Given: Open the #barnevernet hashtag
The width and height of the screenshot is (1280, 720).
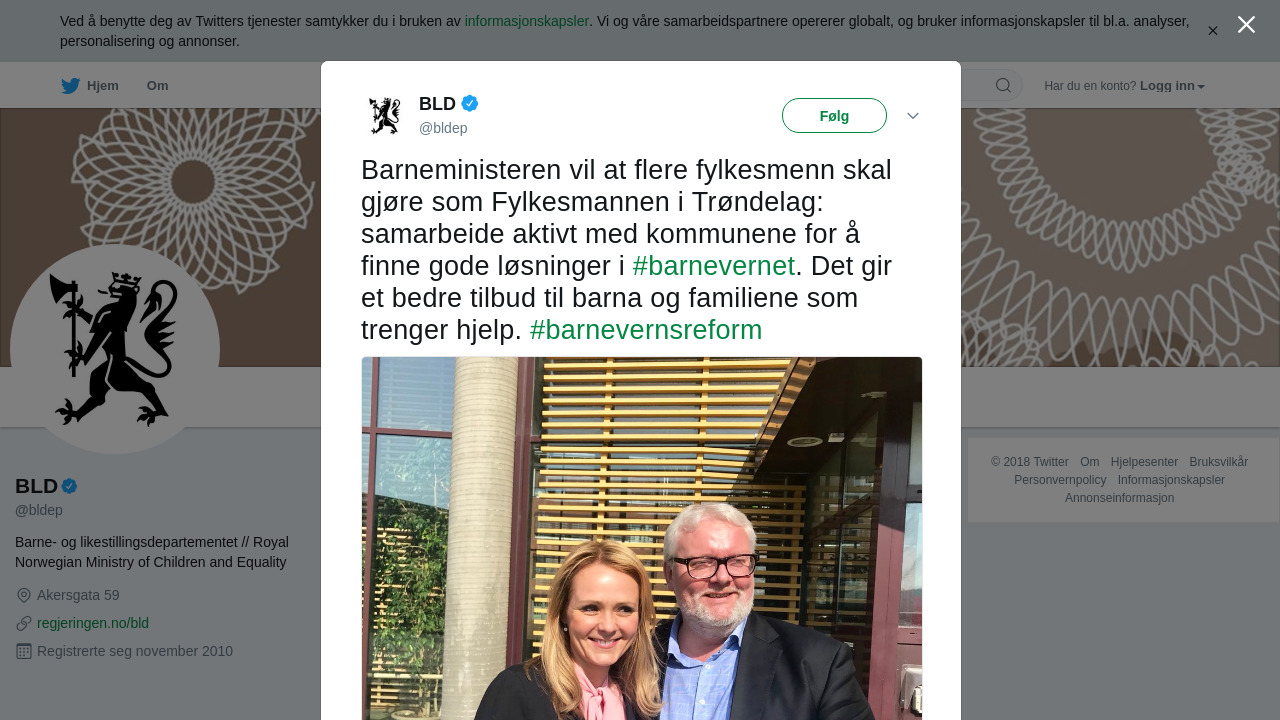Looking at the screenshot, I should pyautogui.click(x=714, y=266).
